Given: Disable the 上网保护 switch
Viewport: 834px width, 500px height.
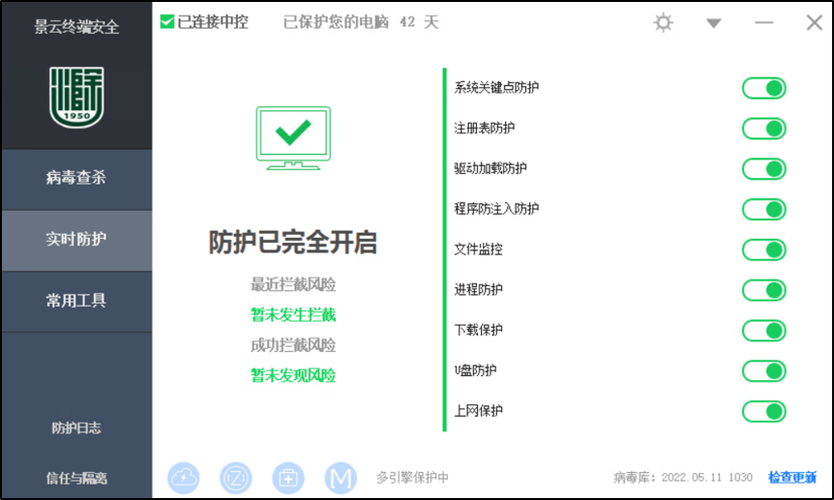Looking at the screenshot, I should [x=764, y=411].
